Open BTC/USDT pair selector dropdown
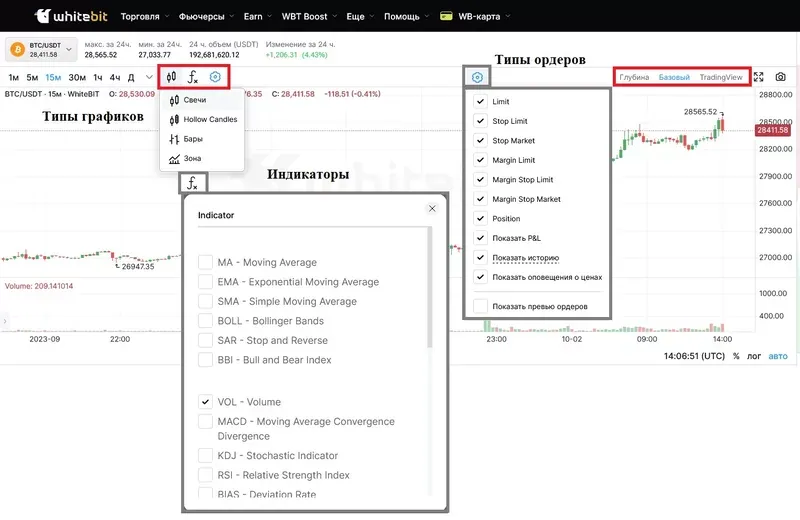 coord(42,49)
